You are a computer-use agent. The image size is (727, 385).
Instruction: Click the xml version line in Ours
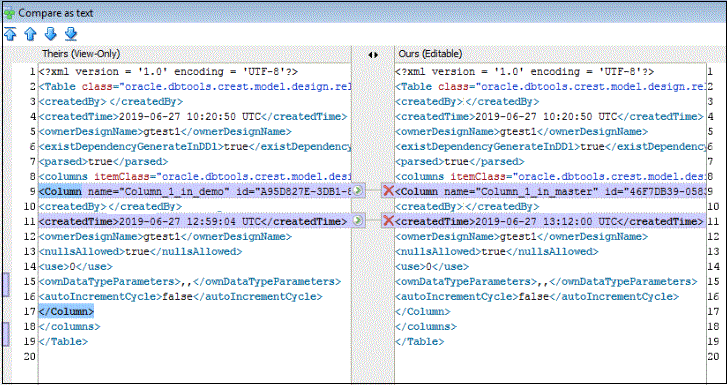click(x=524, y=72)
